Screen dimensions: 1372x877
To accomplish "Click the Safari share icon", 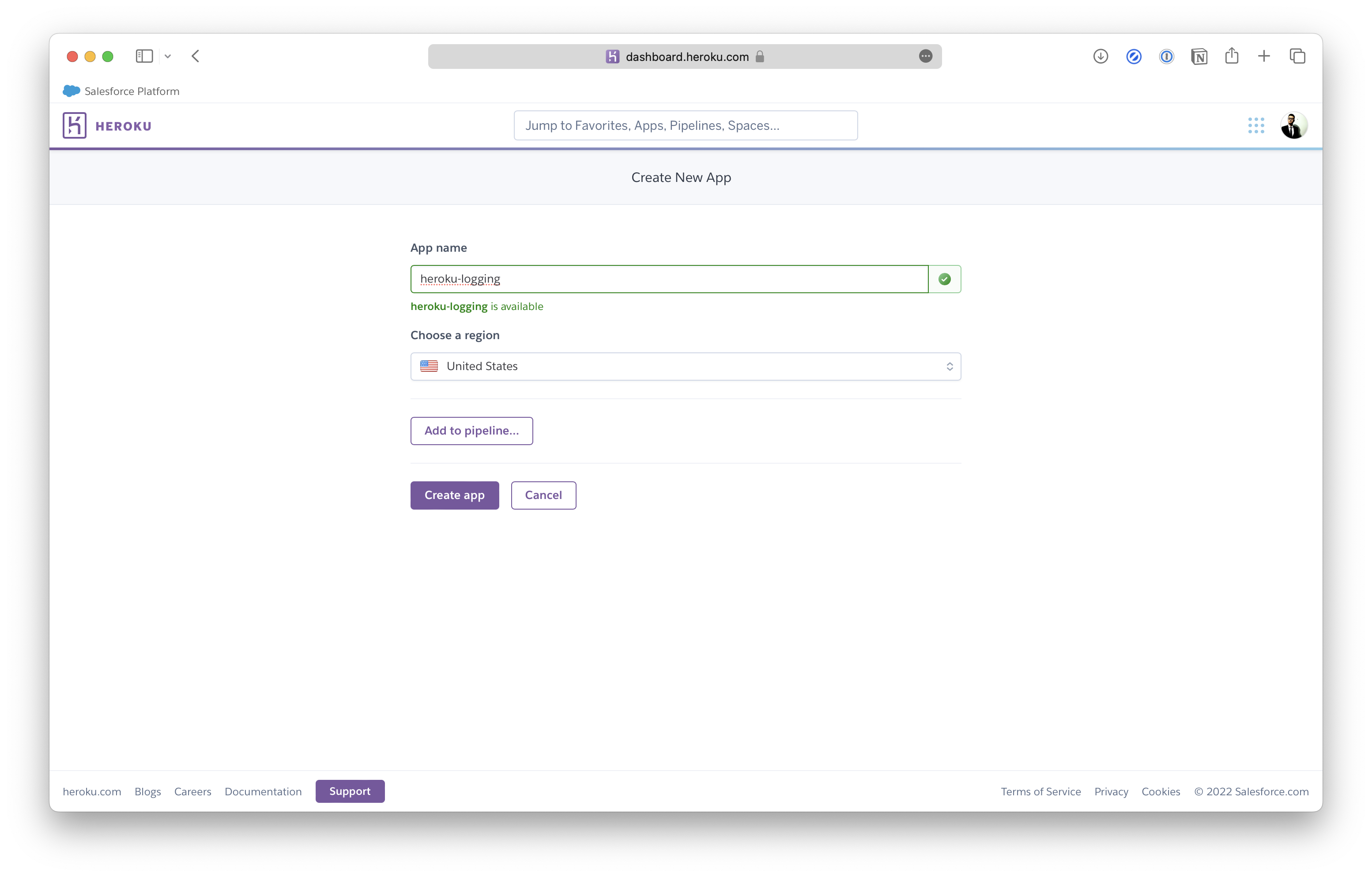I will (1231, 56).
